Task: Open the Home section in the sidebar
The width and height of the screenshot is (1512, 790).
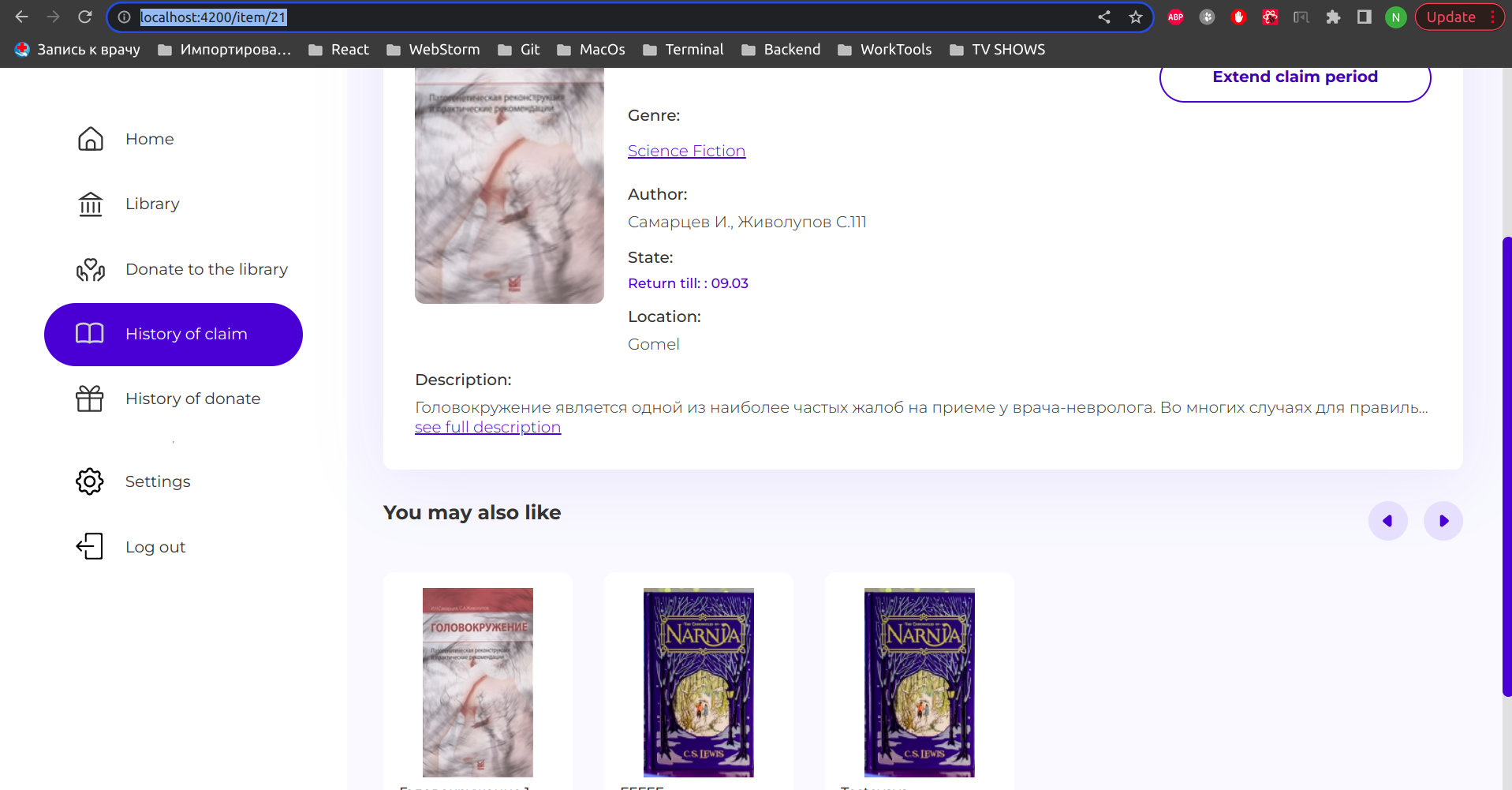Action: tap(149, 139)
